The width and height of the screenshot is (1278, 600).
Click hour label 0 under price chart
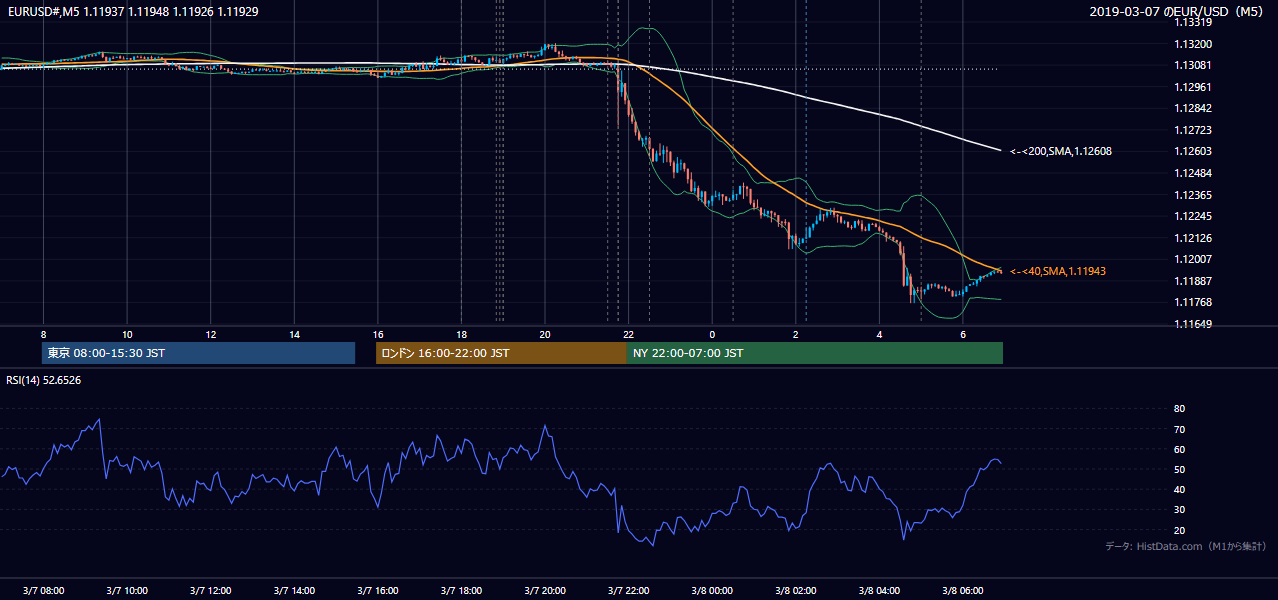(712, 334)
